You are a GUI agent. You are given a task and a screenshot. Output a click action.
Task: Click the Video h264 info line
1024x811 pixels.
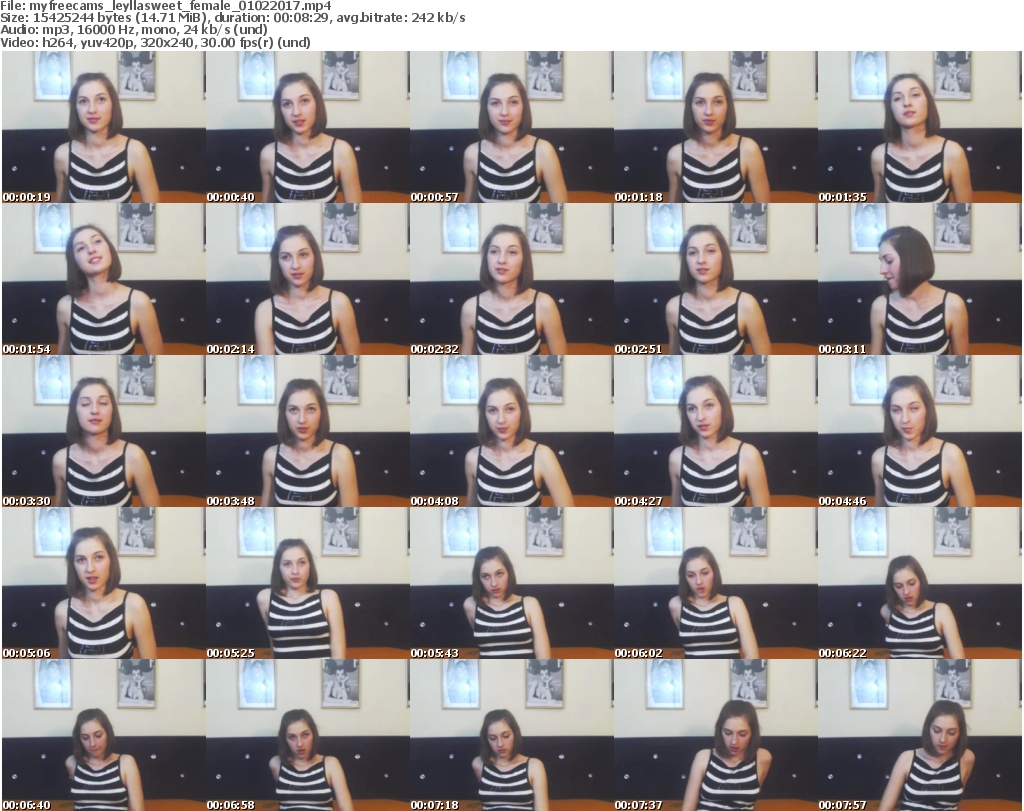(x=155, y=42)
